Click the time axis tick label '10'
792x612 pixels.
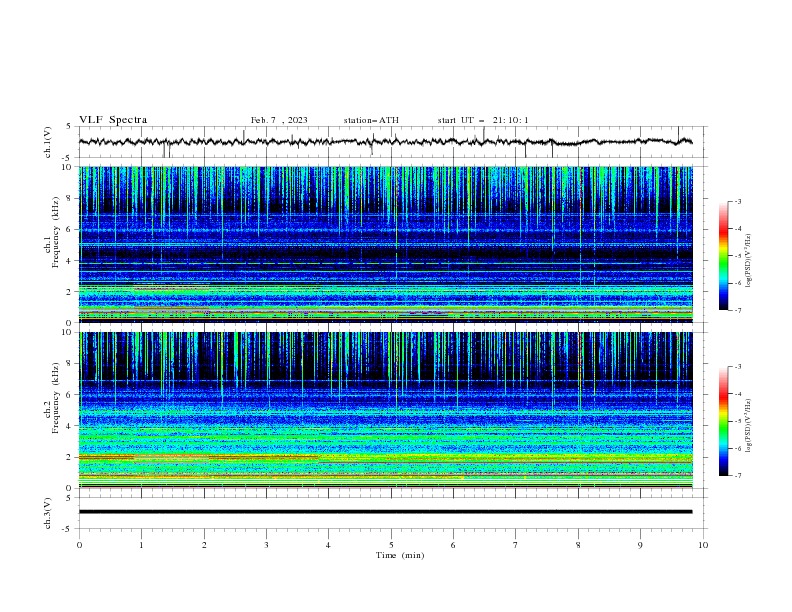coord(703,545)
